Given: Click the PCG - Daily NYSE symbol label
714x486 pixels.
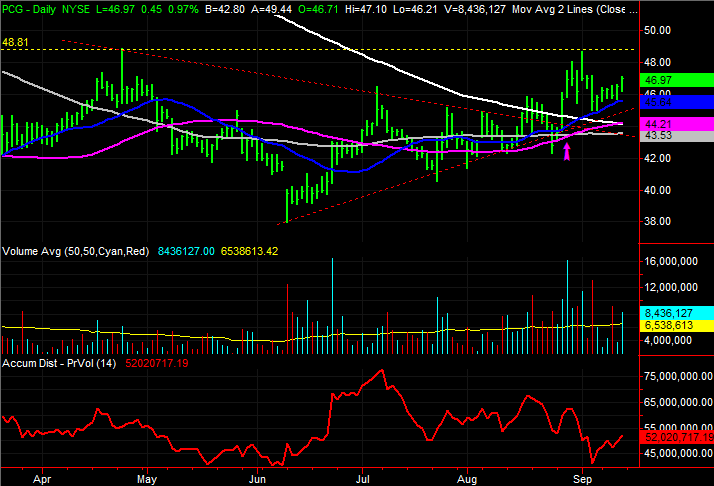Looking at the screenshot, I should (x=46, y=9).
